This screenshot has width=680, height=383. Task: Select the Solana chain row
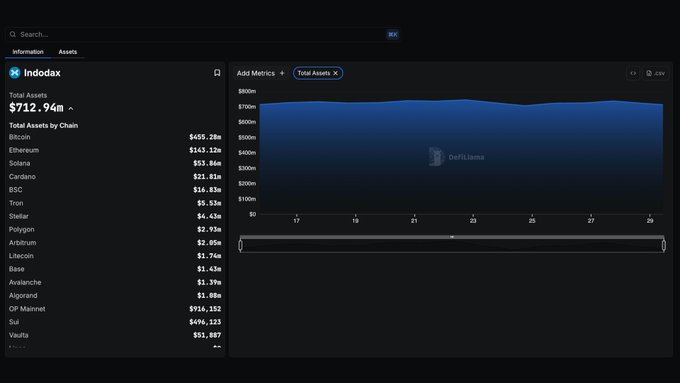click(x=115, y=164)
